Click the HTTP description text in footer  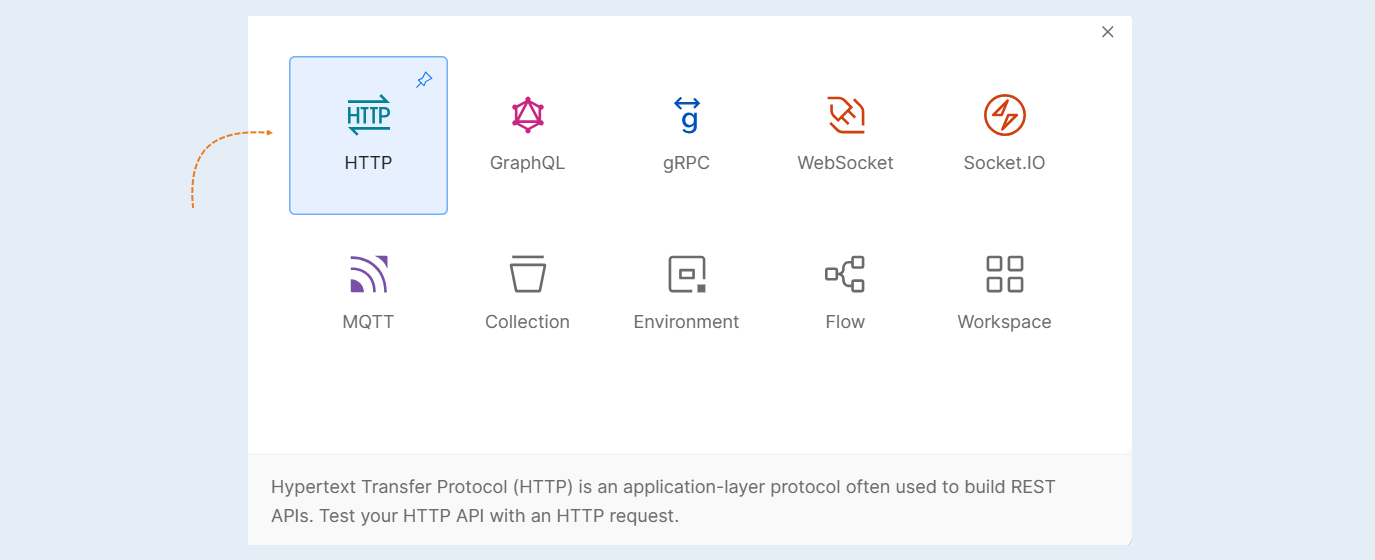tap(663, 502)
